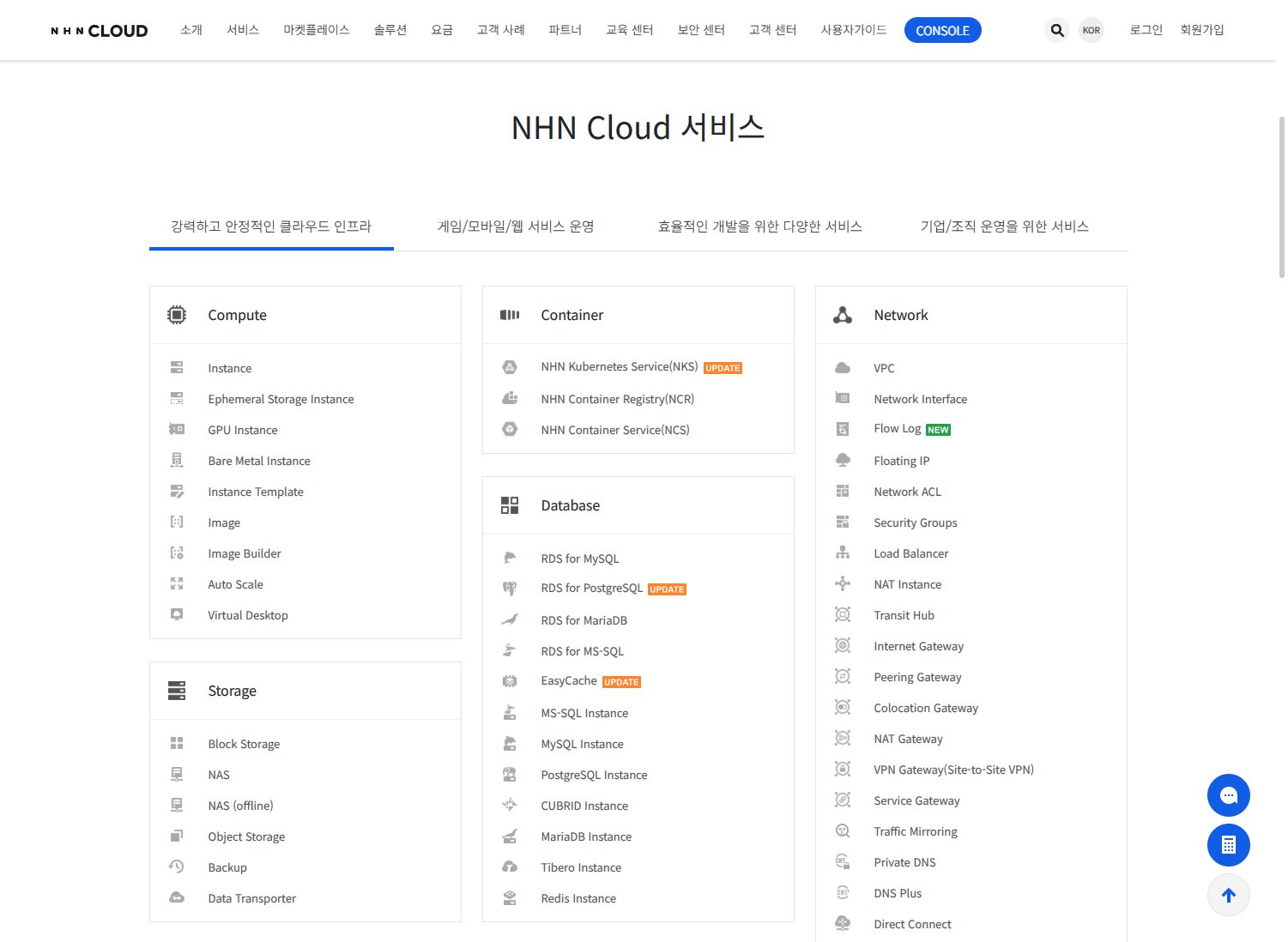Viewport: 1288px width, 942px height.
Task: Click the search magnifier icon
Action: pos(1057,30)
